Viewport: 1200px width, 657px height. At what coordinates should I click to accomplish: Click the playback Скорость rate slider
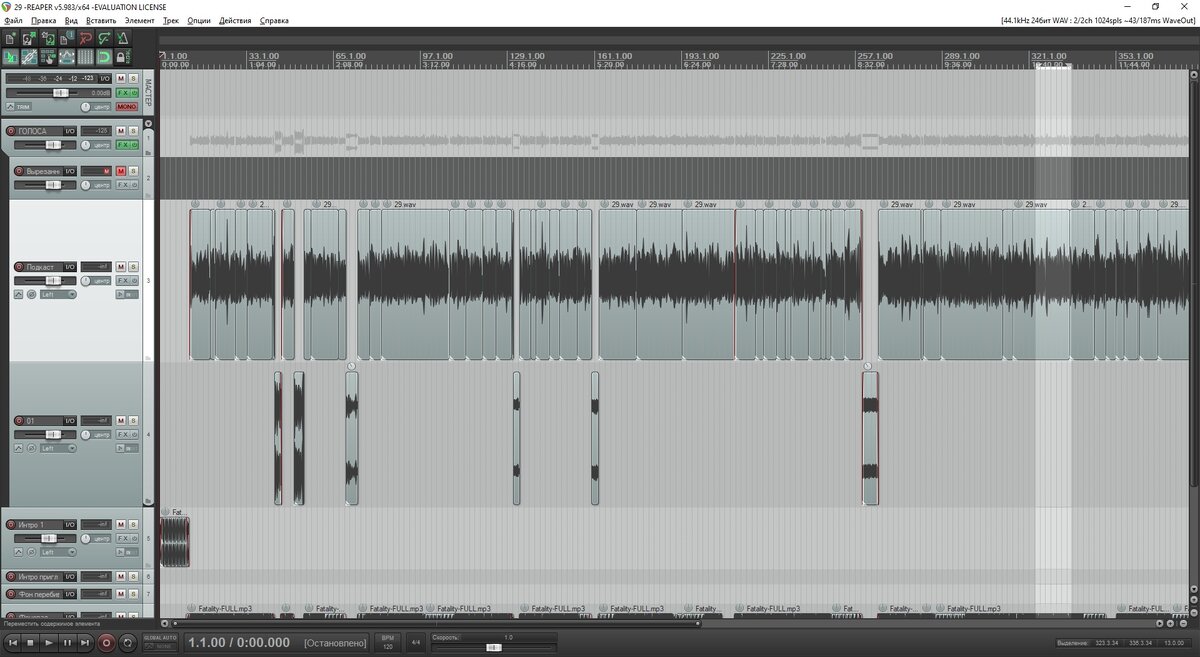point(494,647)
